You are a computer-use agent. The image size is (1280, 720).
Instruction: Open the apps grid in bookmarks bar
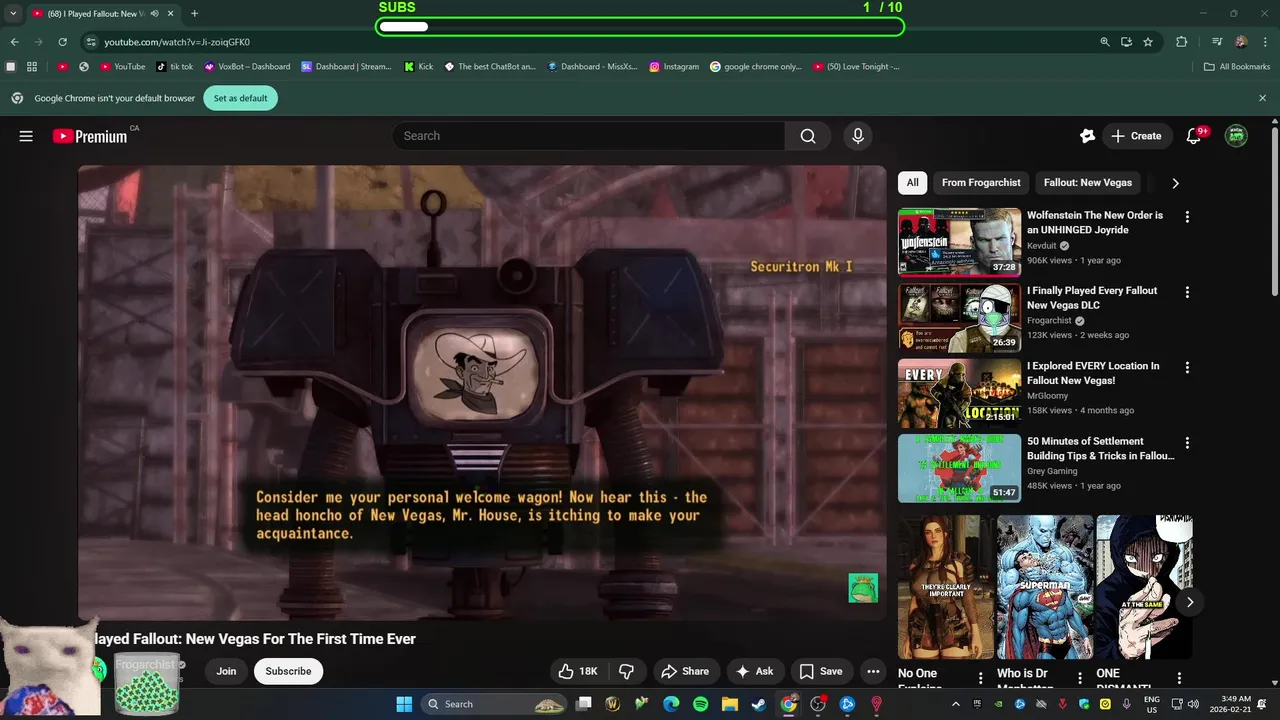[32, 67]
